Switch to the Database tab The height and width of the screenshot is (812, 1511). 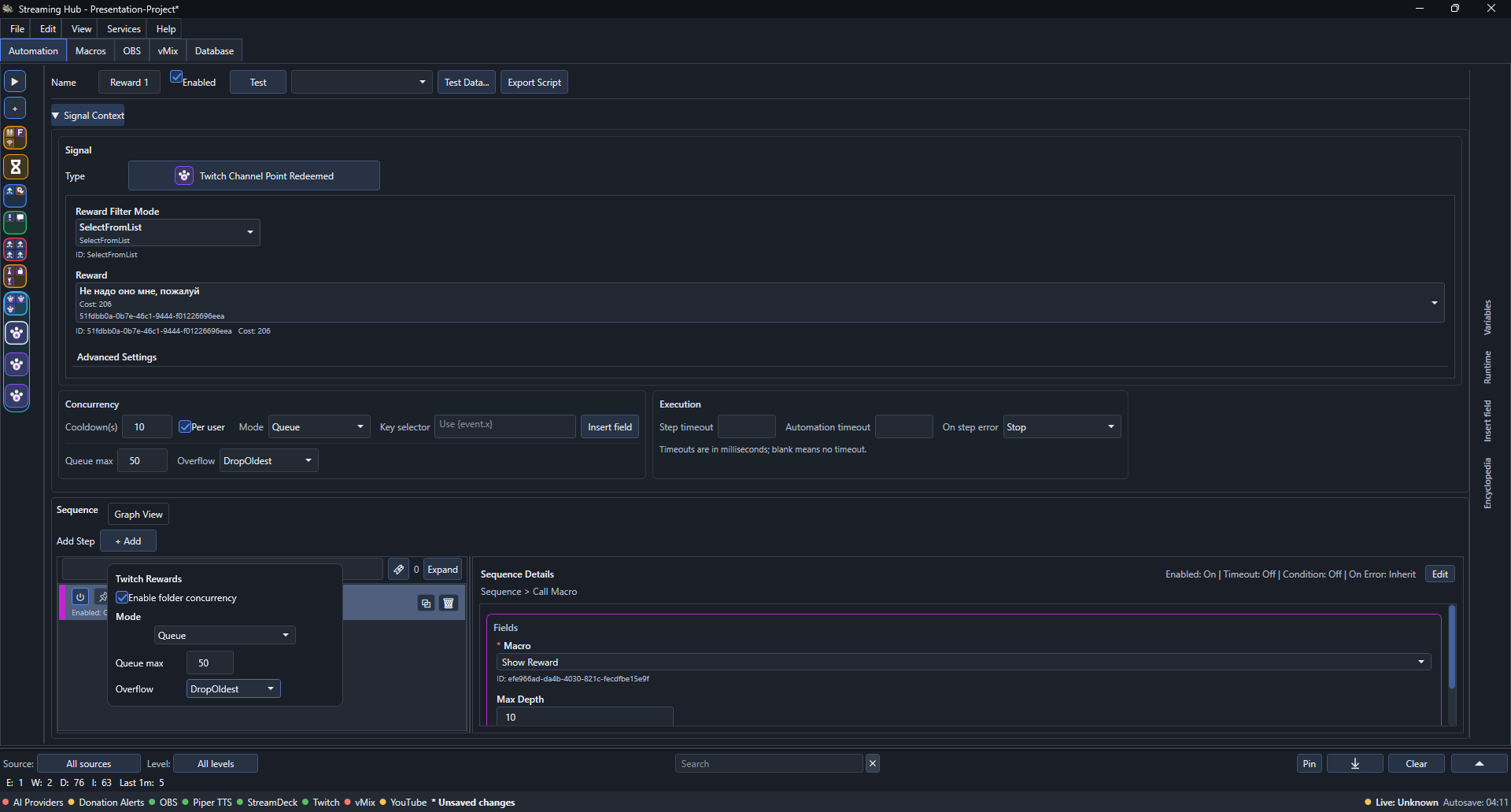coord(214,50)
